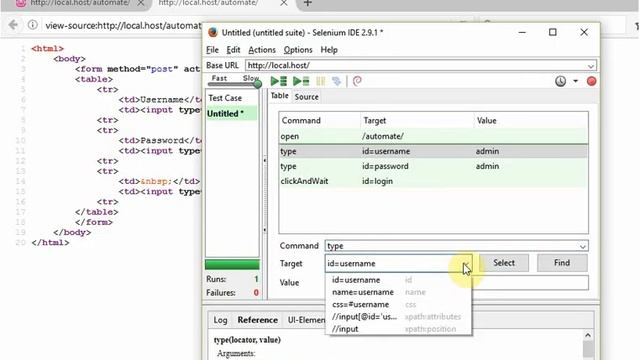Switch to the Source tab

[x=307, y=97]
